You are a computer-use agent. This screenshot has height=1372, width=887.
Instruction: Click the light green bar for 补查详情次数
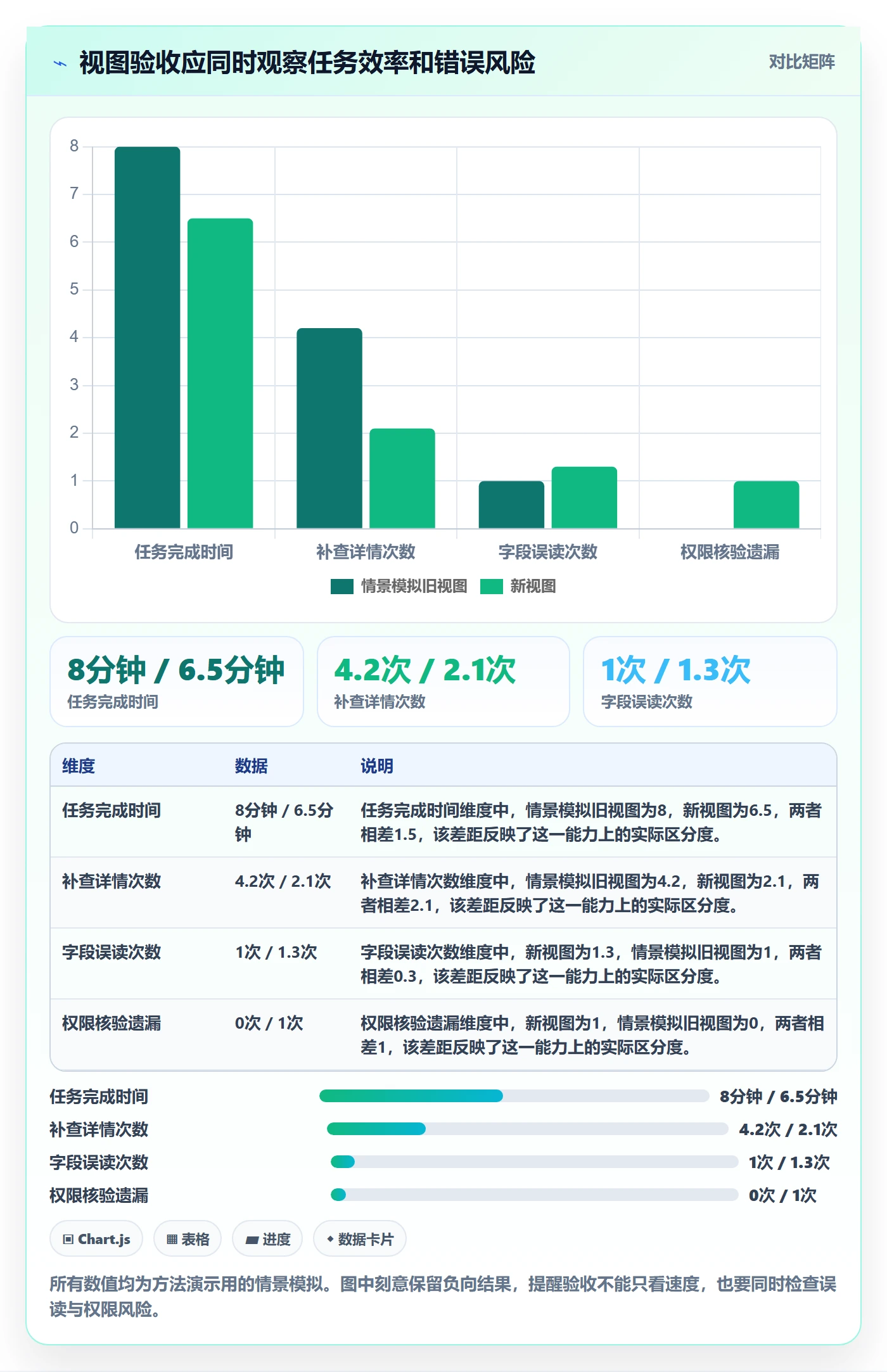[x=402, y=478]
